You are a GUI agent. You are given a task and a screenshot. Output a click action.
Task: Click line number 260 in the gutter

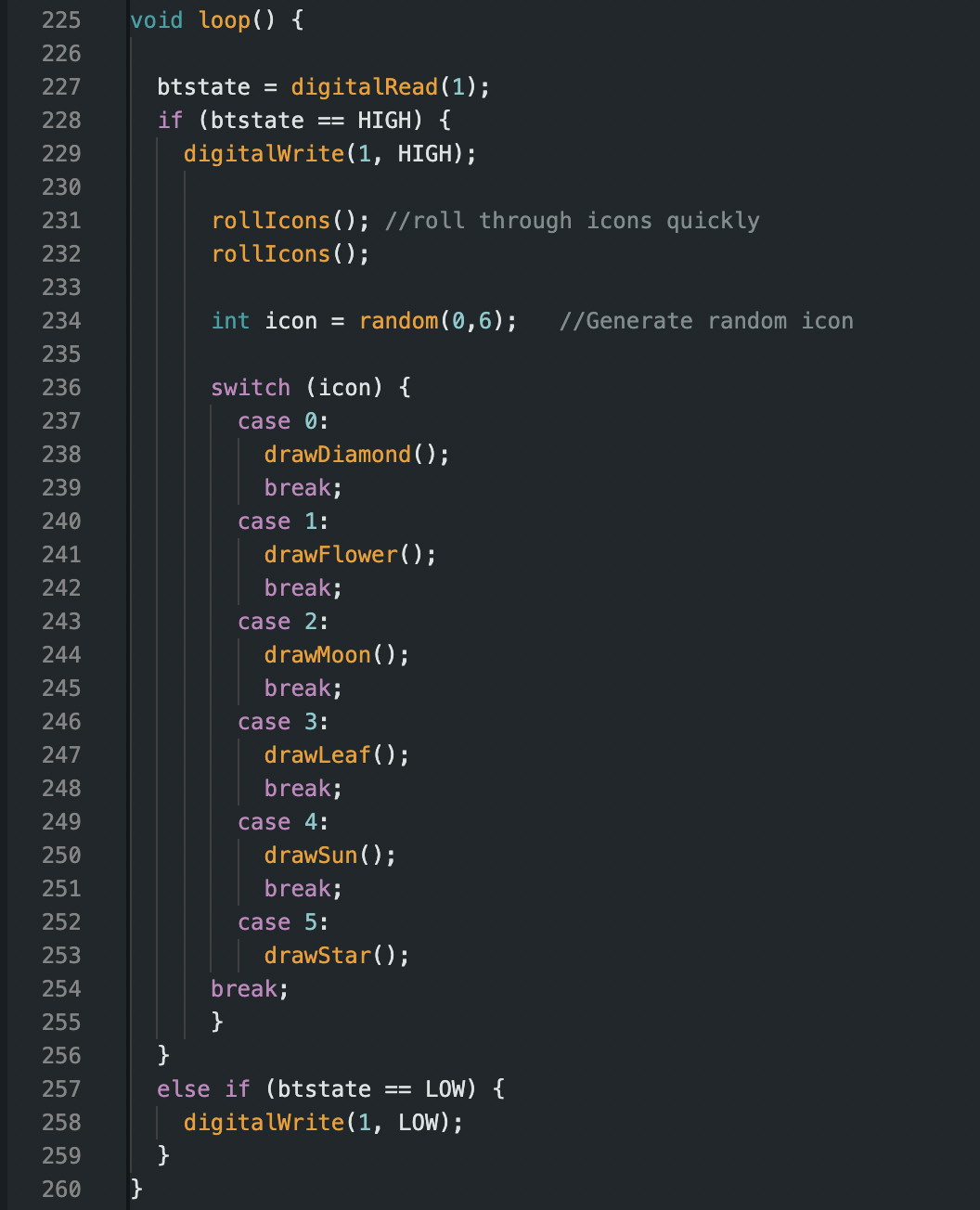(61, 1189)
